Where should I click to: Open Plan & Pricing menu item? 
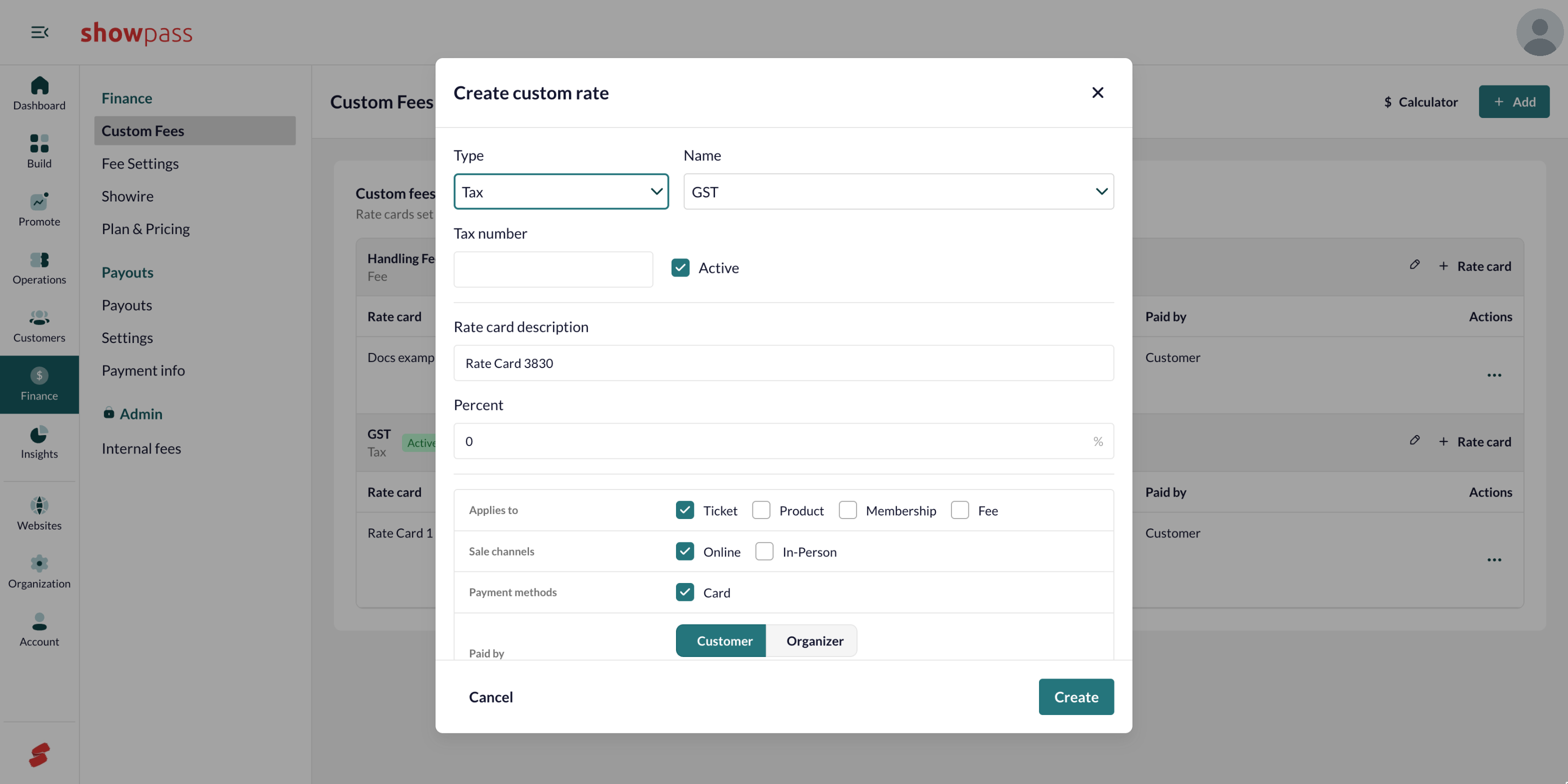(145, 229)
